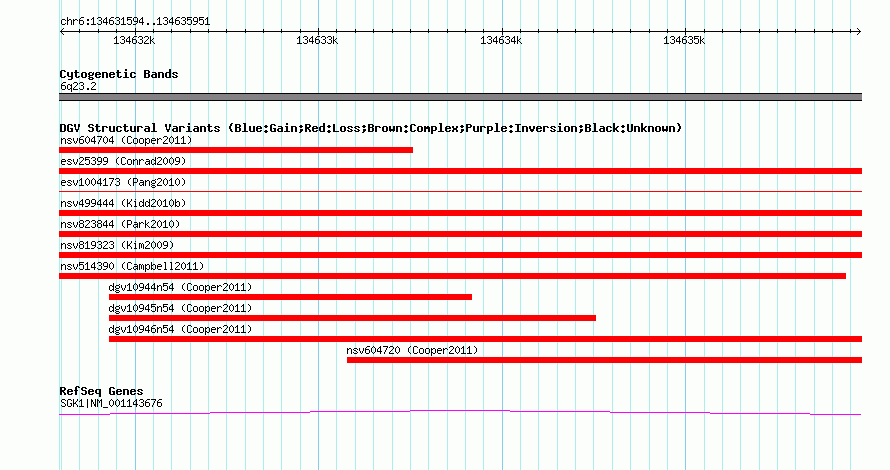Click the chr6:134631594..134635951 coordinate label
This screenshot has width=890, height=470.
click(x=135, y=22)
